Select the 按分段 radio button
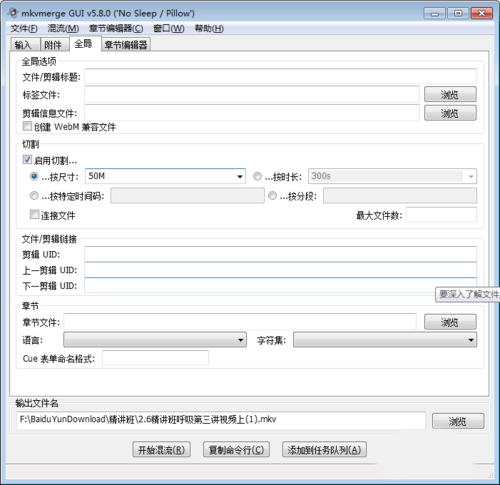The height and width of the screenshot is (485, 500). (x=272, y=195)
